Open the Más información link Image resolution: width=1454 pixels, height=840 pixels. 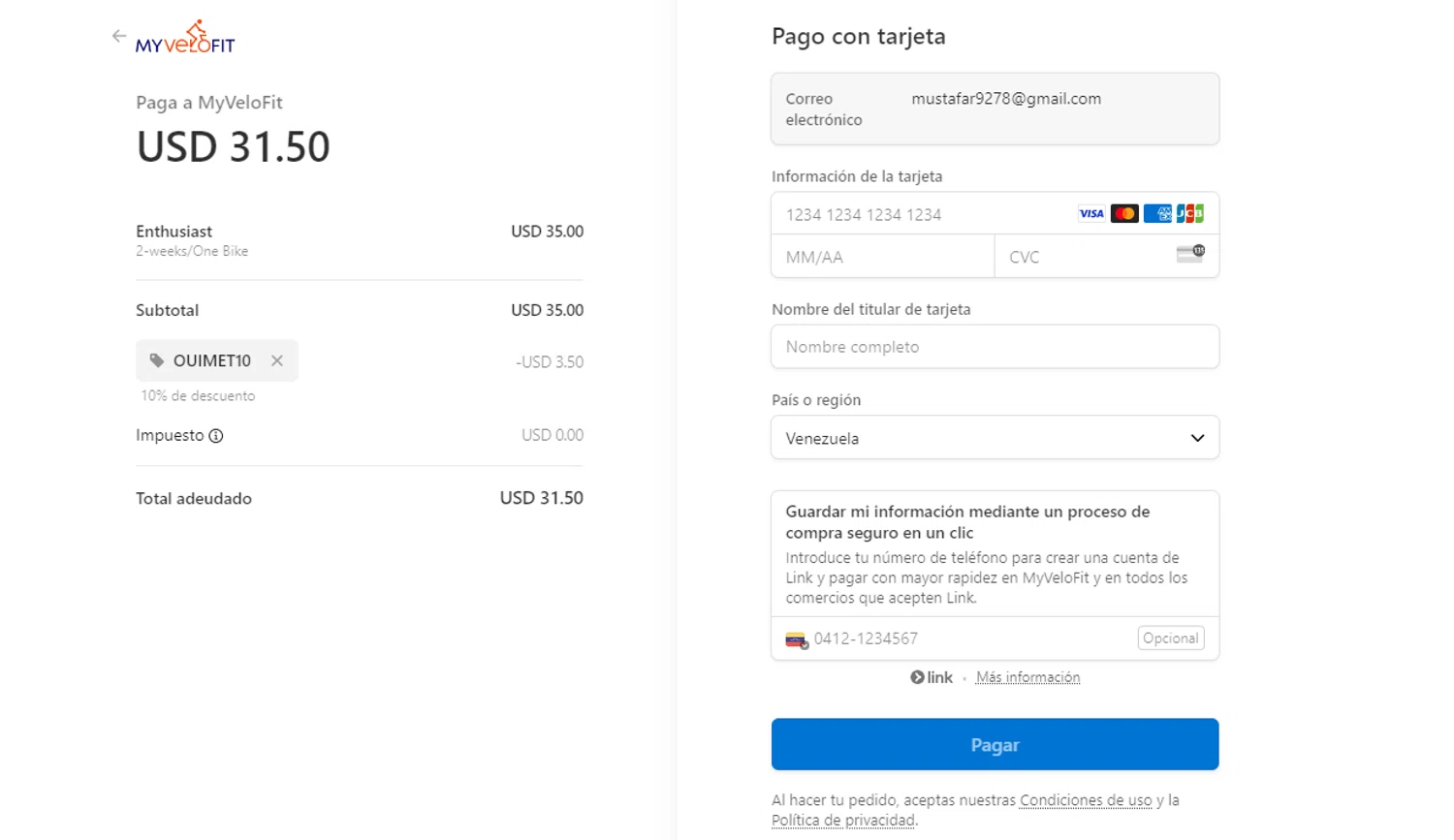tap(1027, 677)
